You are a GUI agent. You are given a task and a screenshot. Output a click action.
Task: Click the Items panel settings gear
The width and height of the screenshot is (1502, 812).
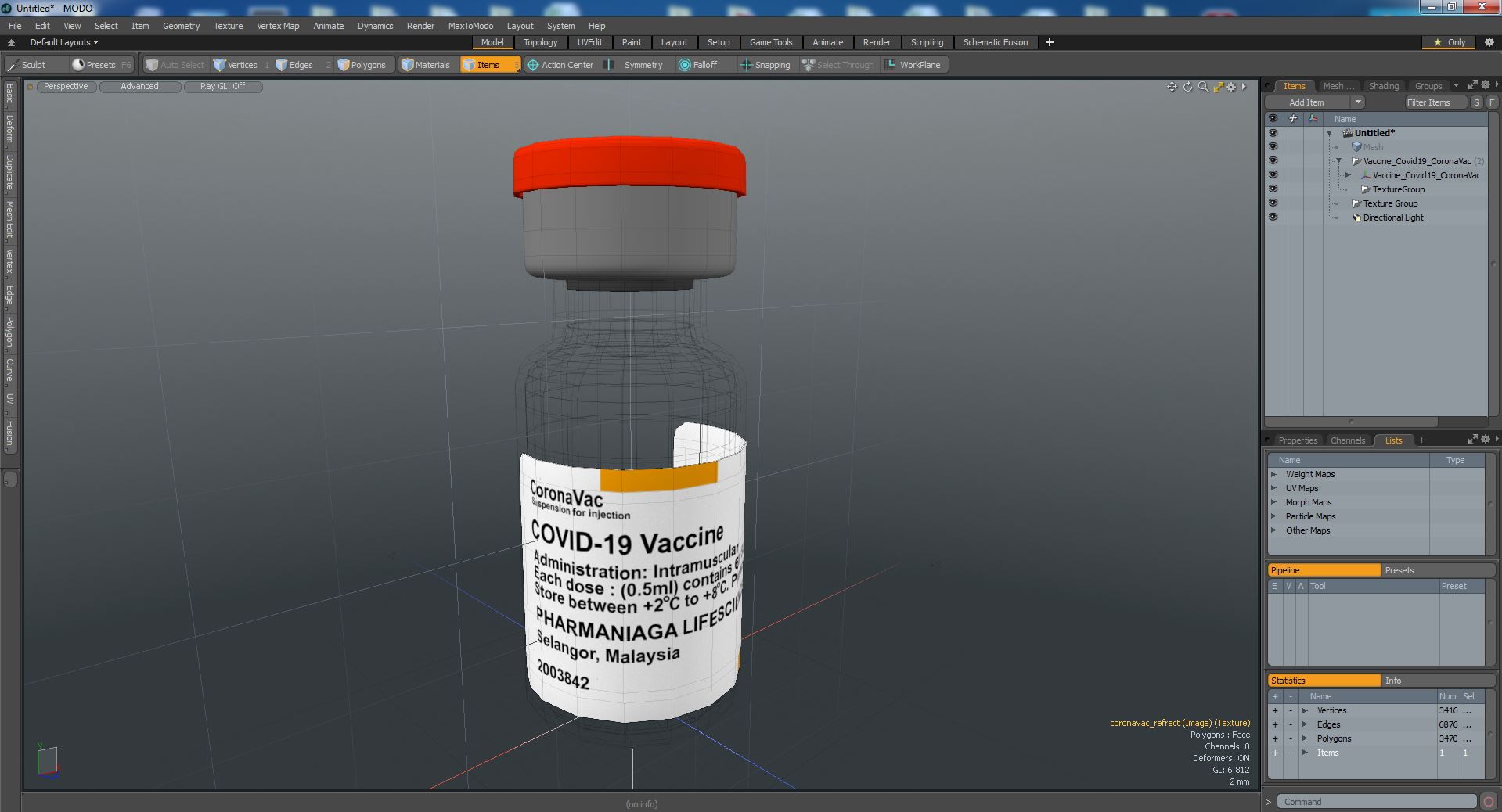click(x=1486, y=85)
